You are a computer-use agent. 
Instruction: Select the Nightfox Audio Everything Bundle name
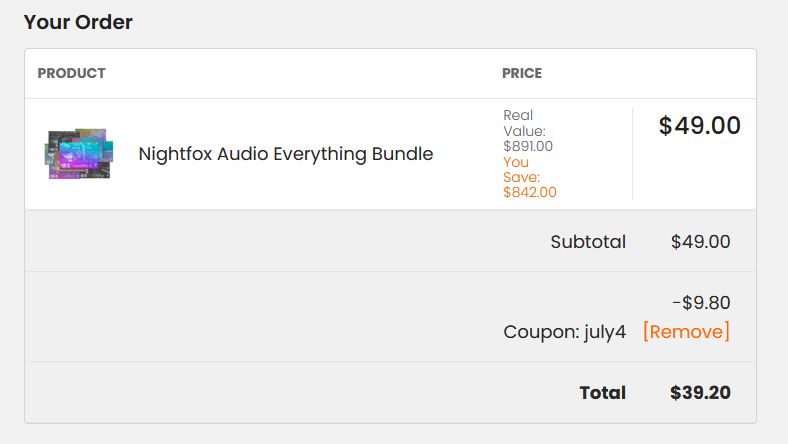pyautogui.click(x=285, y=154)
